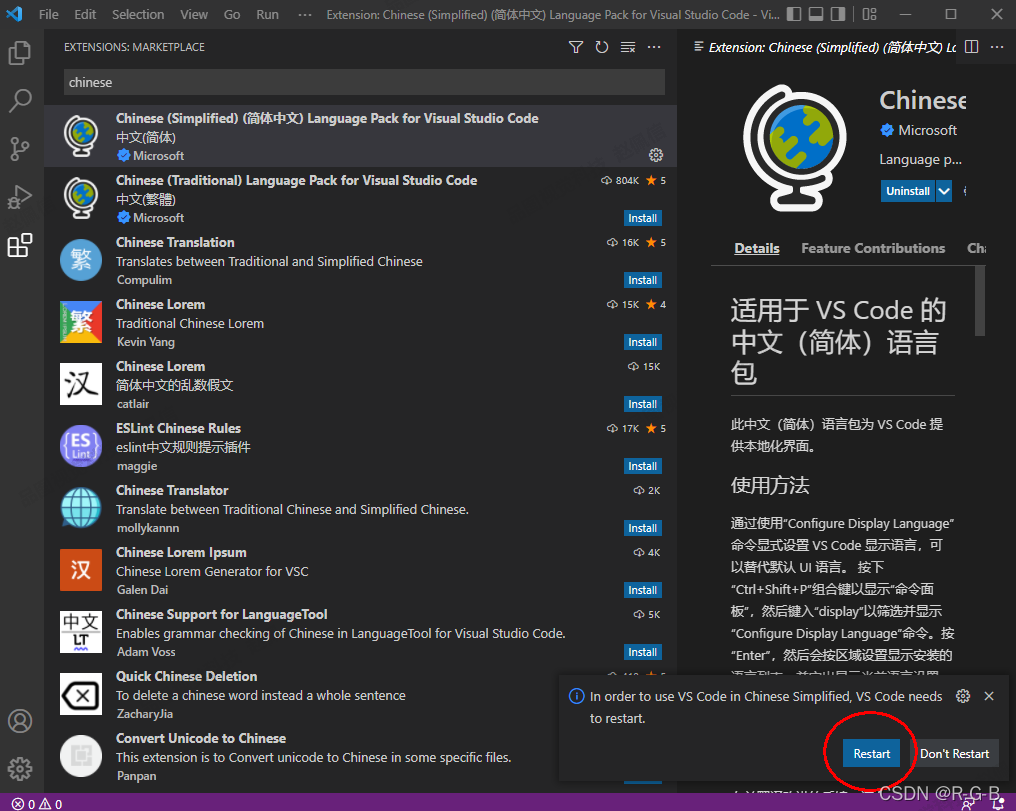Viewport: 1016px width, 811px height.
Task: Refresh the extensions list
Action: click(x=602, y=47)
